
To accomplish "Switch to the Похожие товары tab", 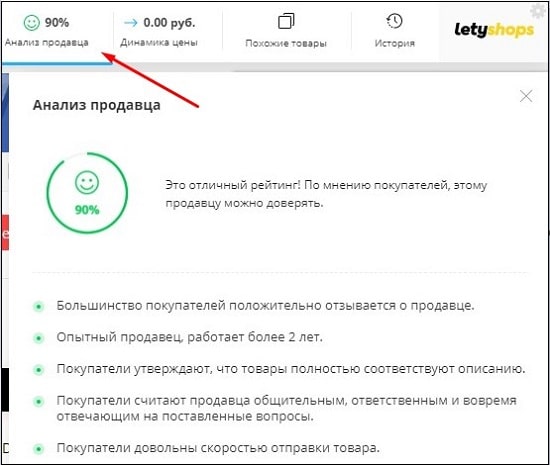I will point(286,33).
